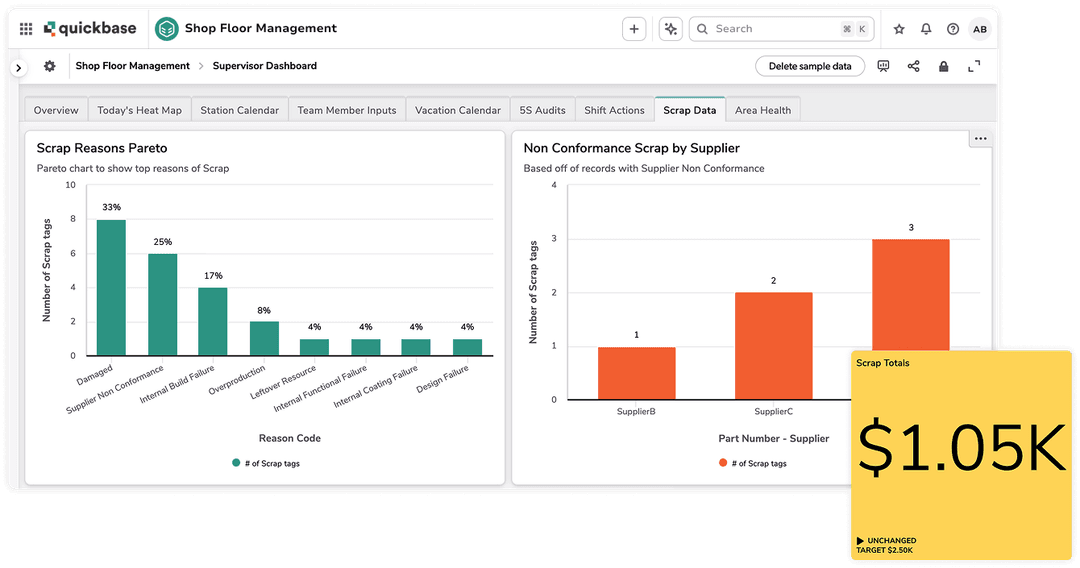Image resolution: width=1080 pixels, height=568 pixels.
Task: Click Delete sample data button
Action: [x=810, y=66]
